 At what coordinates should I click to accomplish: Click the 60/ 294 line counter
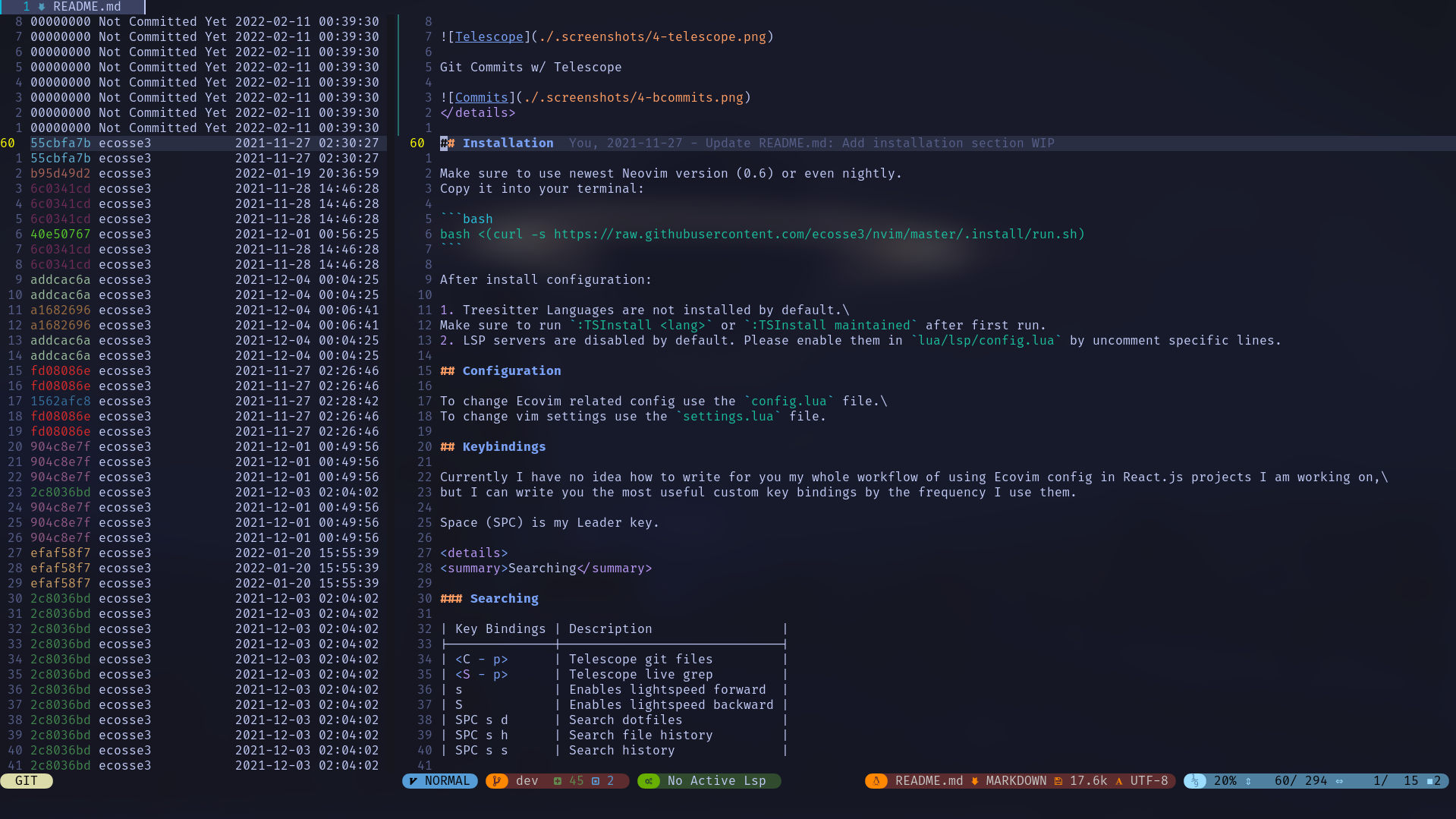tap(1301, 781)
